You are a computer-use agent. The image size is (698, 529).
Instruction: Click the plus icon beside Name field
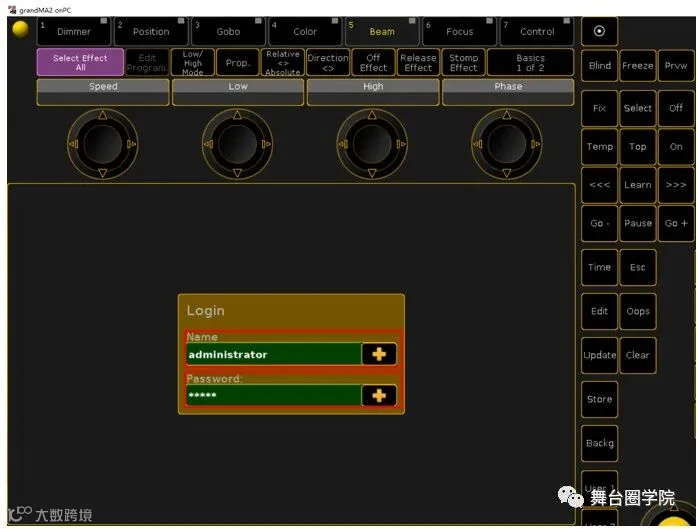[x=379, y=354]
